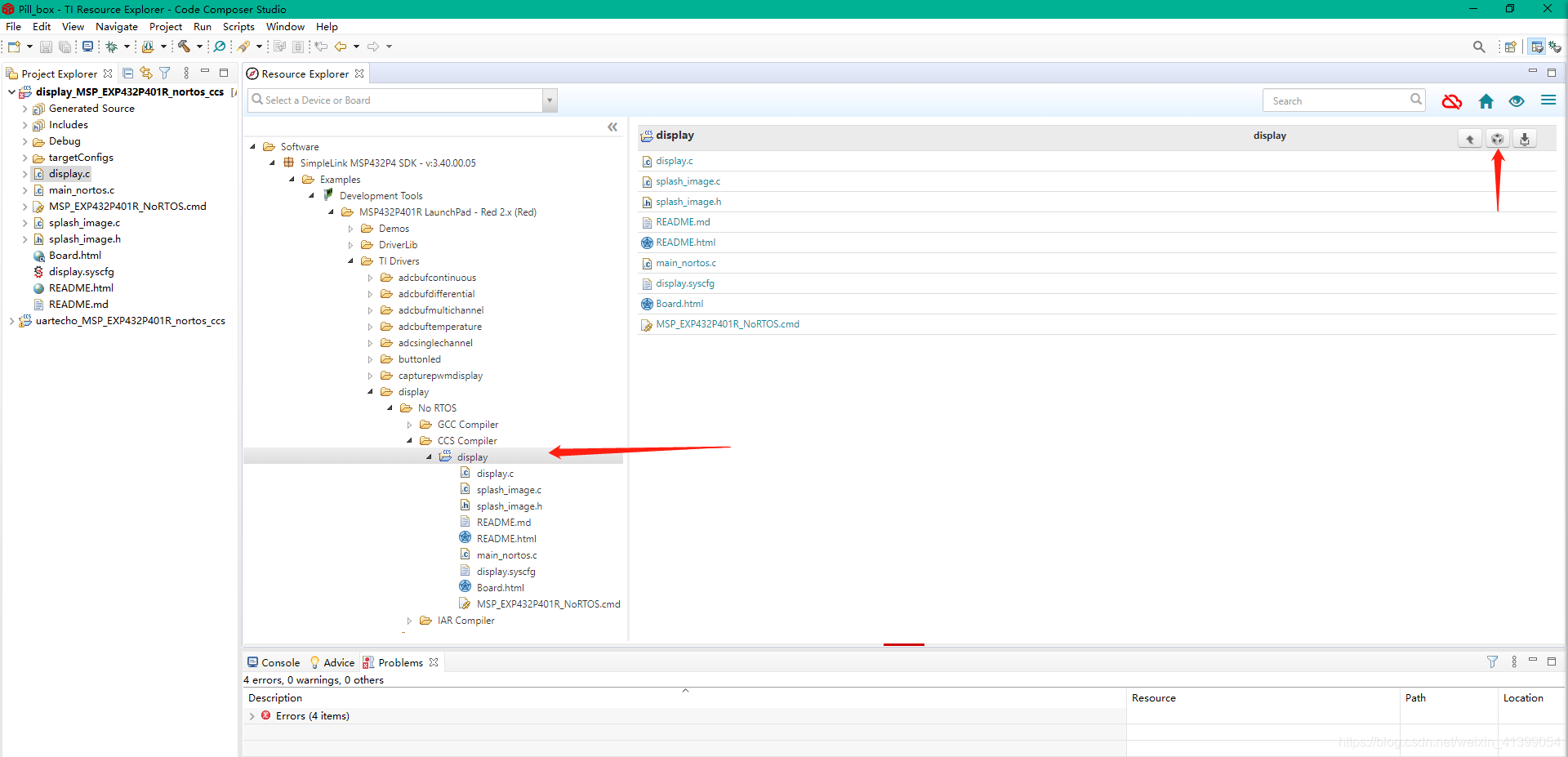Expand the IAR Compiler folder
This screenshot has height=757, width=1568.
[x=410, y=621]
